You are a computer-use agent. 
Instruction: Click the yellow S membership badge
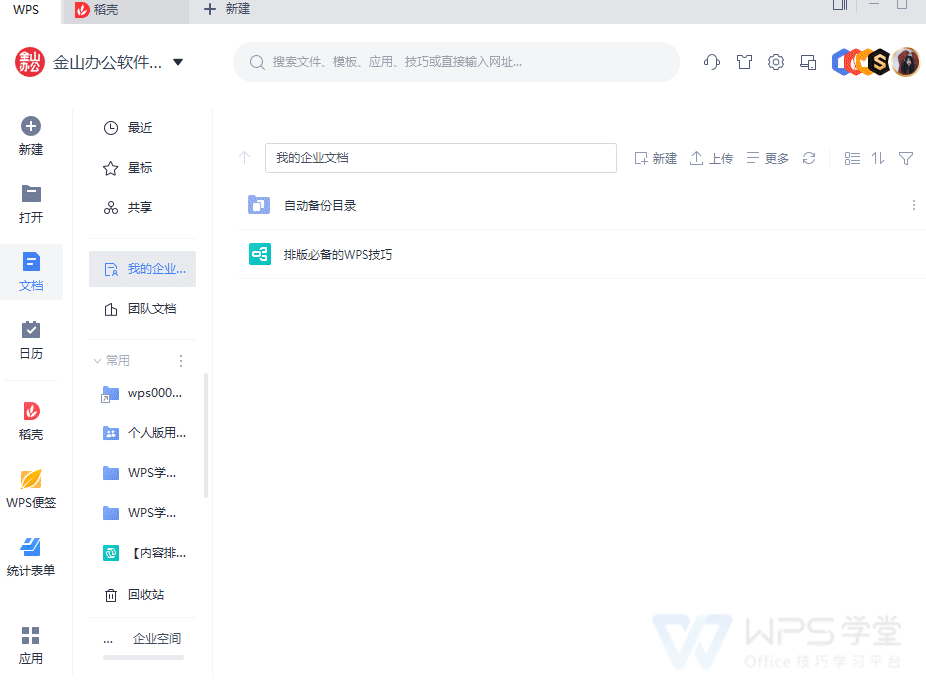[879, 61]
